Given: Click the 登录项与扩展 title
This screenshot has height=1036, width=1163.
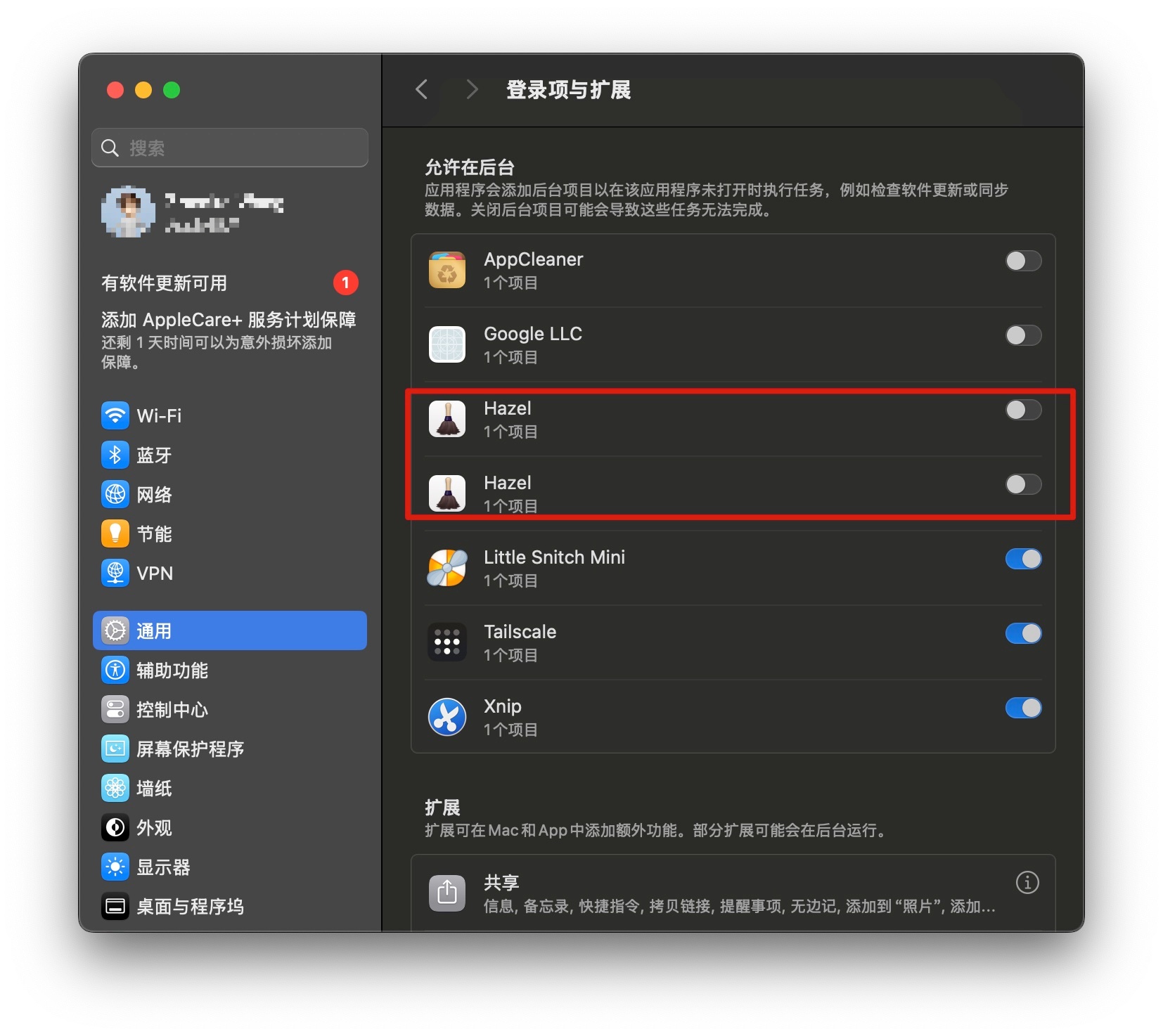Looking at the screenshot, I should (x=568, y=90).
